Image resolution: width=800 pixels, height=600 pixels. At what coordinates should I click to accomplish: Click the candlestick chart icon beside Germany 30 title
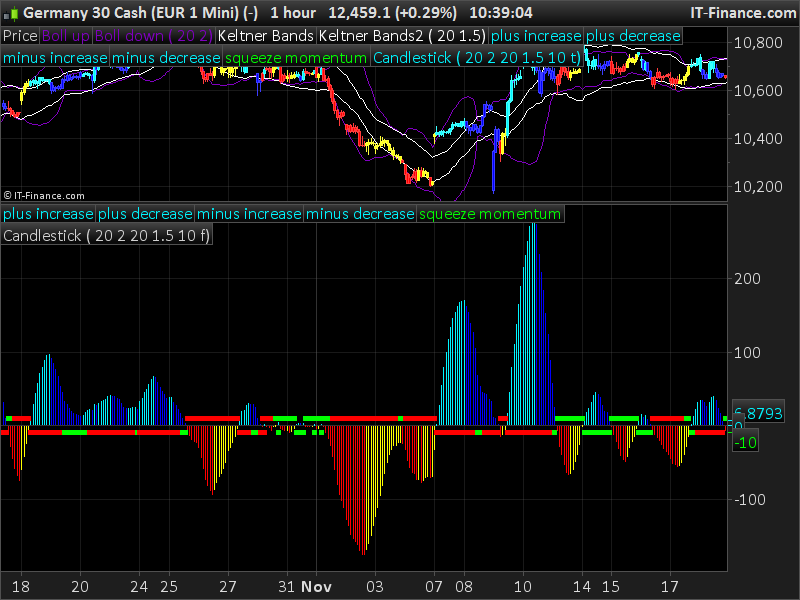[11, 13]
